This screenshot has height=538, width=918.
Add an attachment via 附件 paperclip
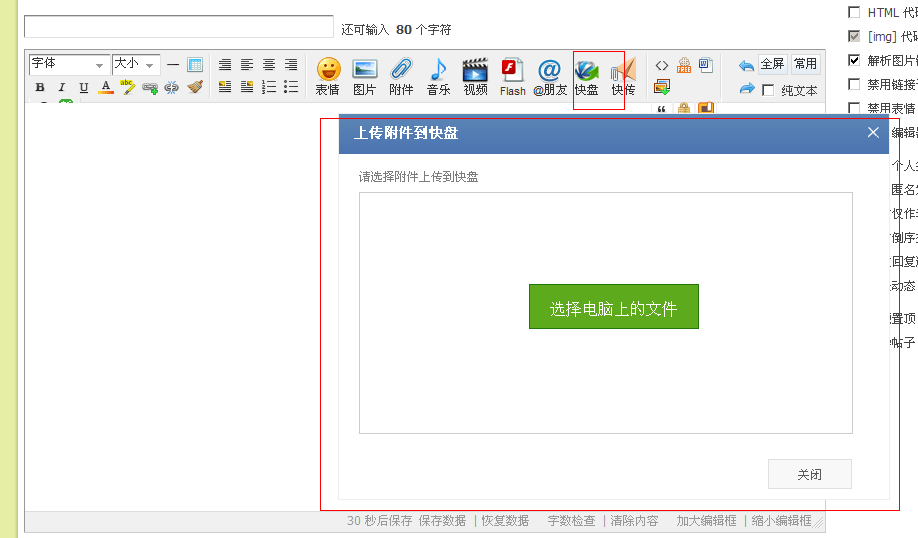pos(402,77)
